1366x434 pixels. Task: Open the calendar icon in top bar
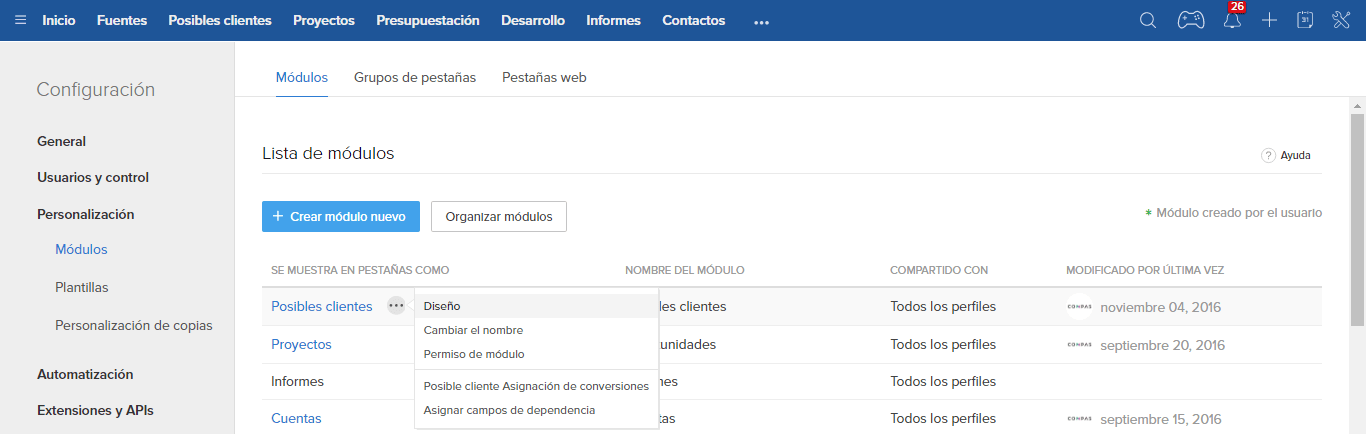(x=1304, y=20)
